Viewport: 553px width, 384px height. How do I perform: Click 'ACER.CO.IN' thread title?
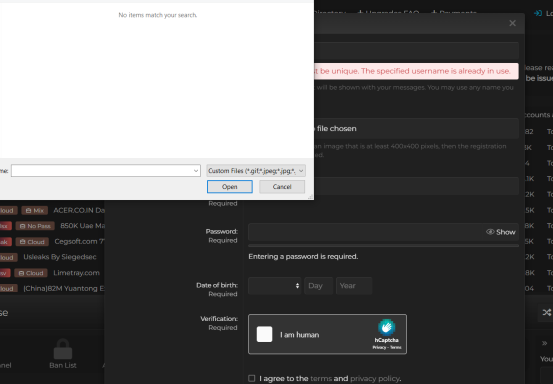coord(79,211)
